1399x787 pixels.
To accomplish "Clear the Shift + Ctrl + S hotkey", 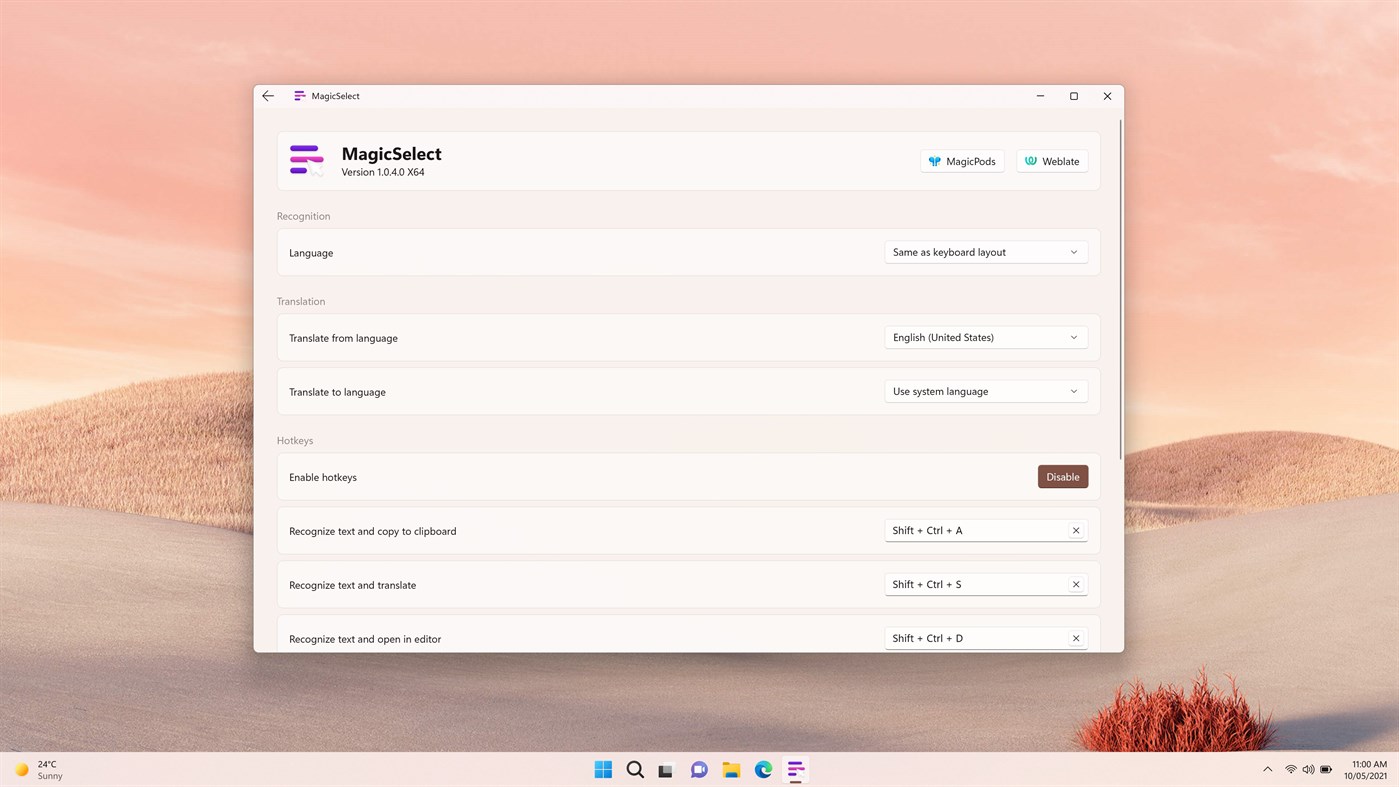I will [x=1075, y=584].
